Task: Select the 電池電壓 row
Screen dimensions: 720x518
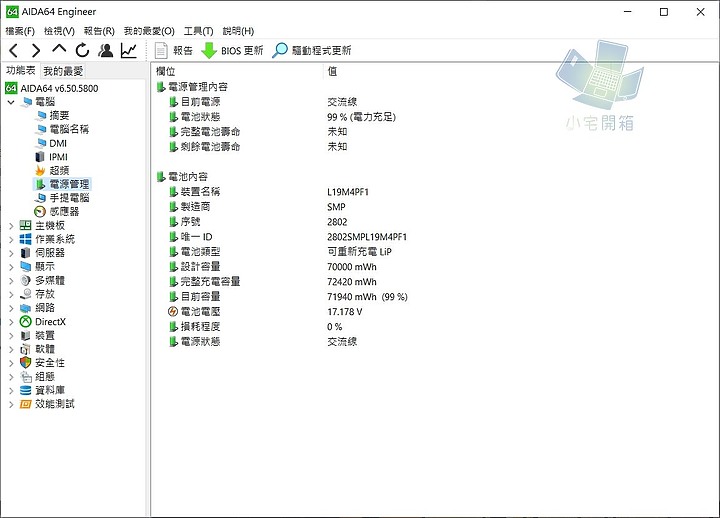Action: [200, 311]
